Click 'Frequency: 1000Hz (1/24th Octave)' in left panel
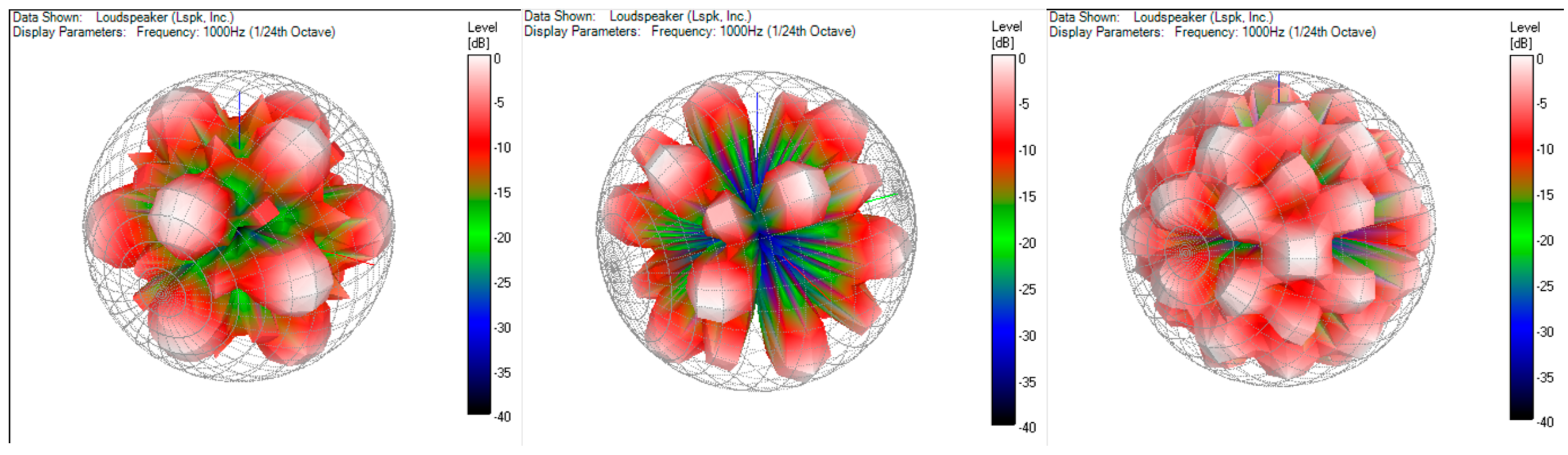Viewport: 1568px width, 455px height. [236, 32]
